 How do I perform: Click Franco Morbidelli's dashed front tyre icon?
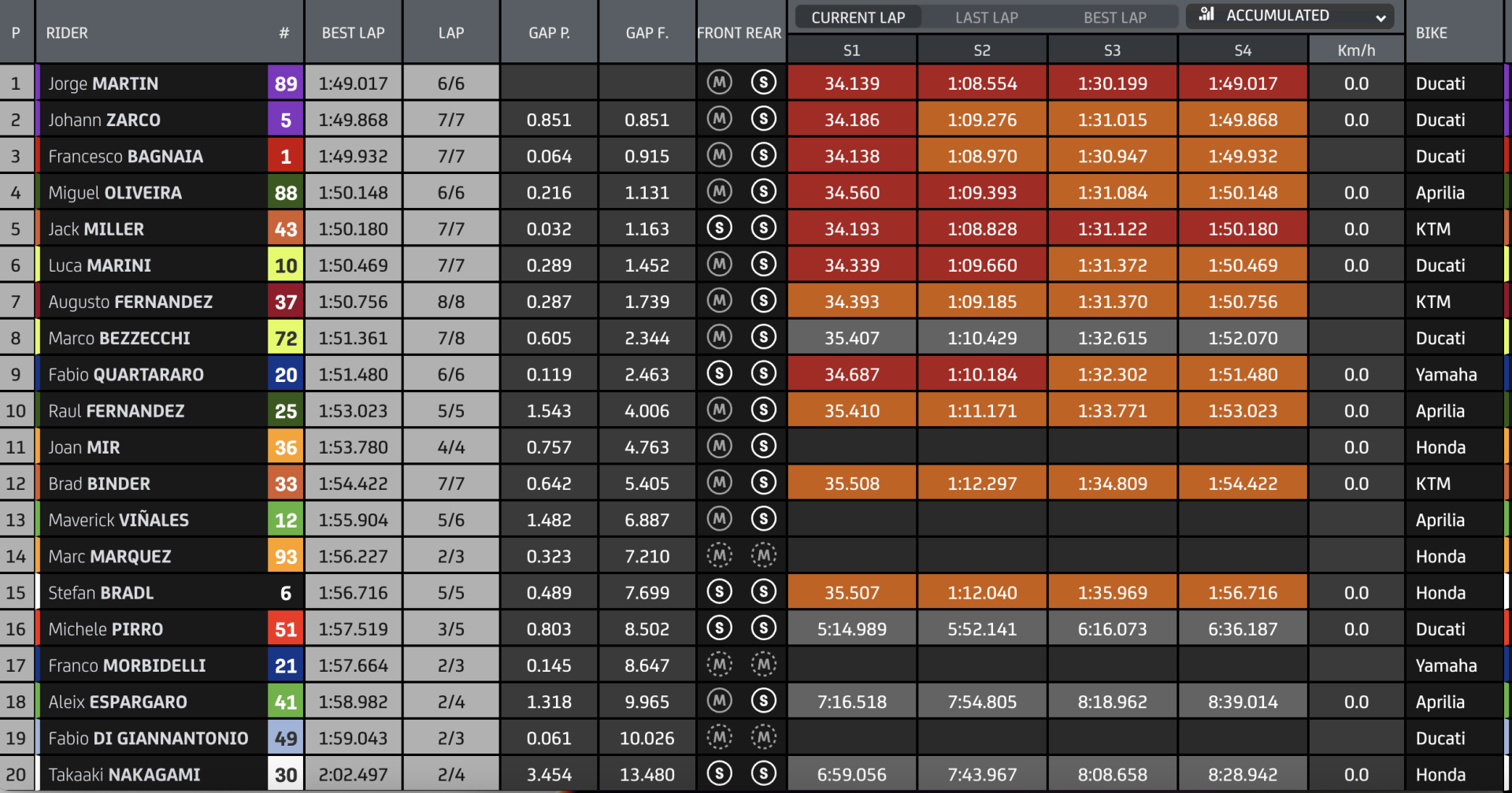pyautogui.click(x=719, y=665)
